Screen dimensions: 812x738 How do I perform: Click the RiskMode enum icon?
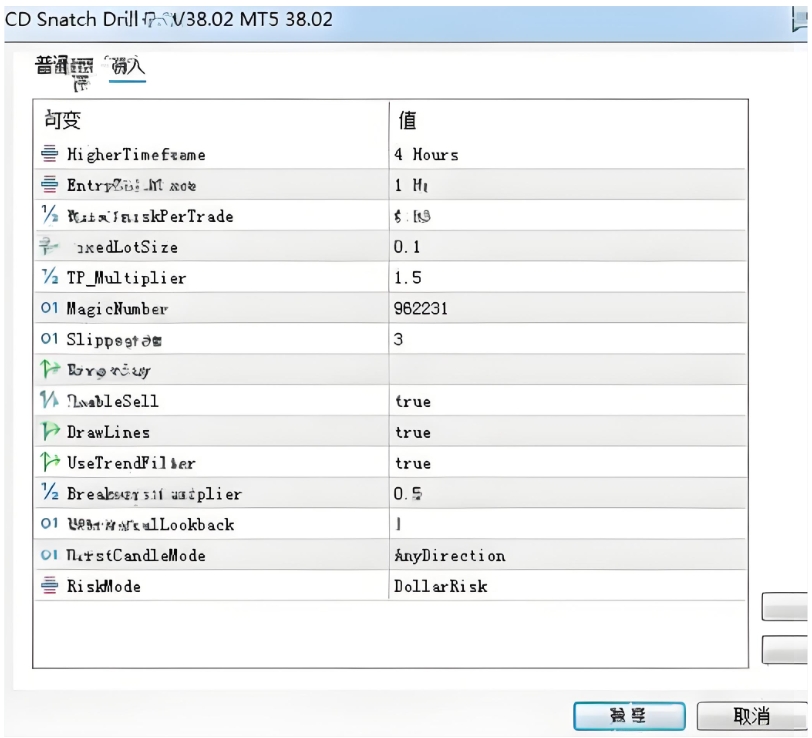(50, 587)
